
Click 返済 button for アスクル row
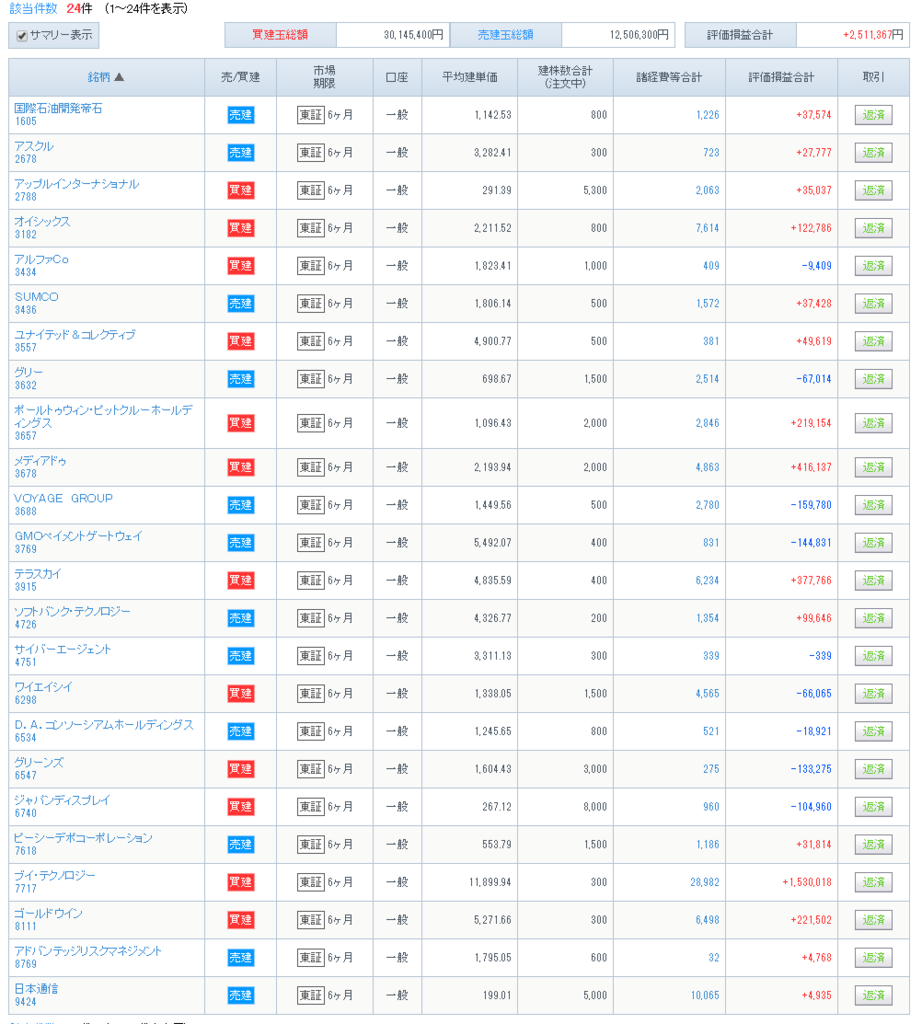pos(873,153)
